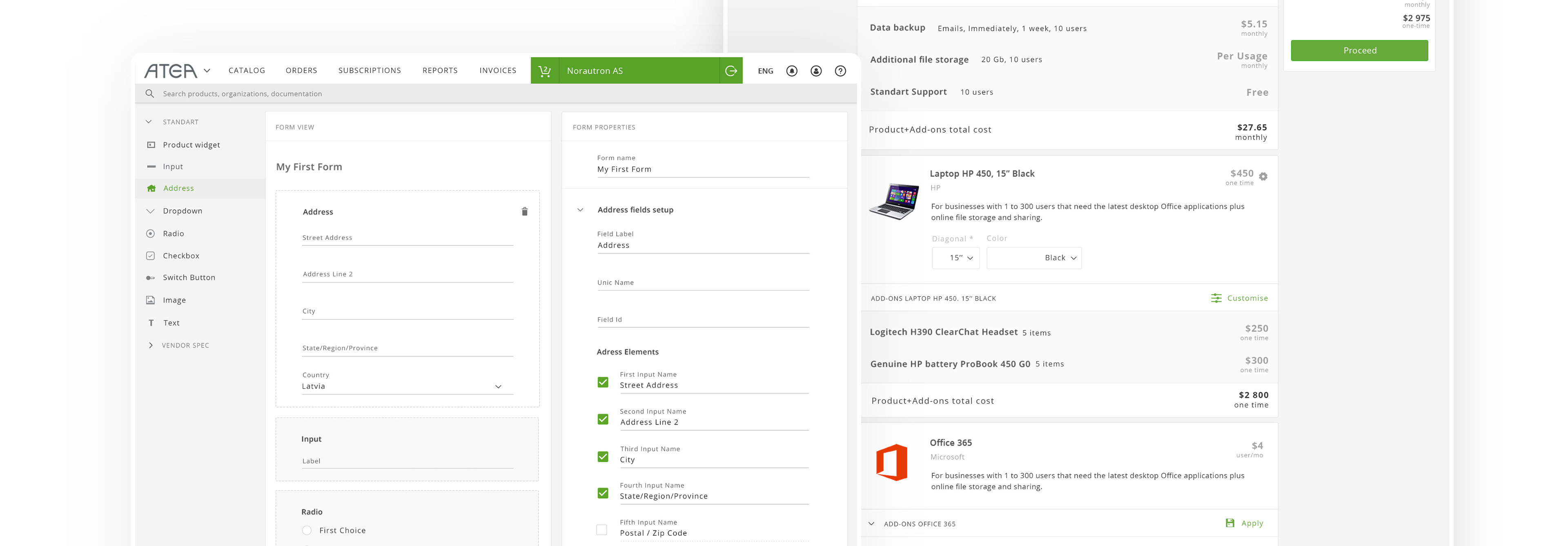1568x546 pixels.
Task: Open the ORDERS menu
Action: coord(301,71)
